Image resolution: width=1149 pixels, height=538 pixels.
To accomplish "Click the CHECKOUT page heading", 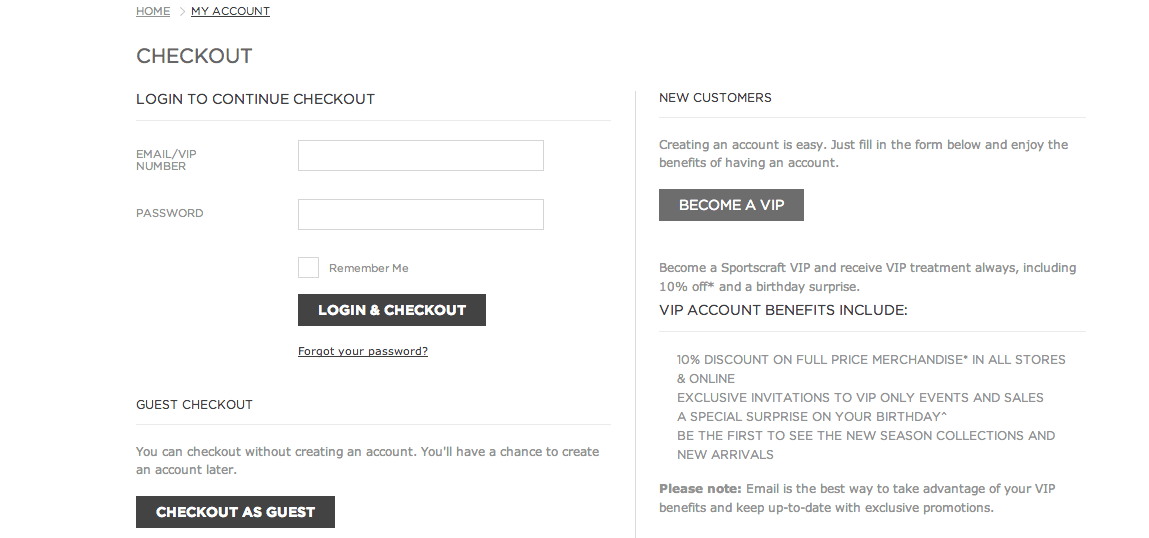I will (x=194, y=56).
